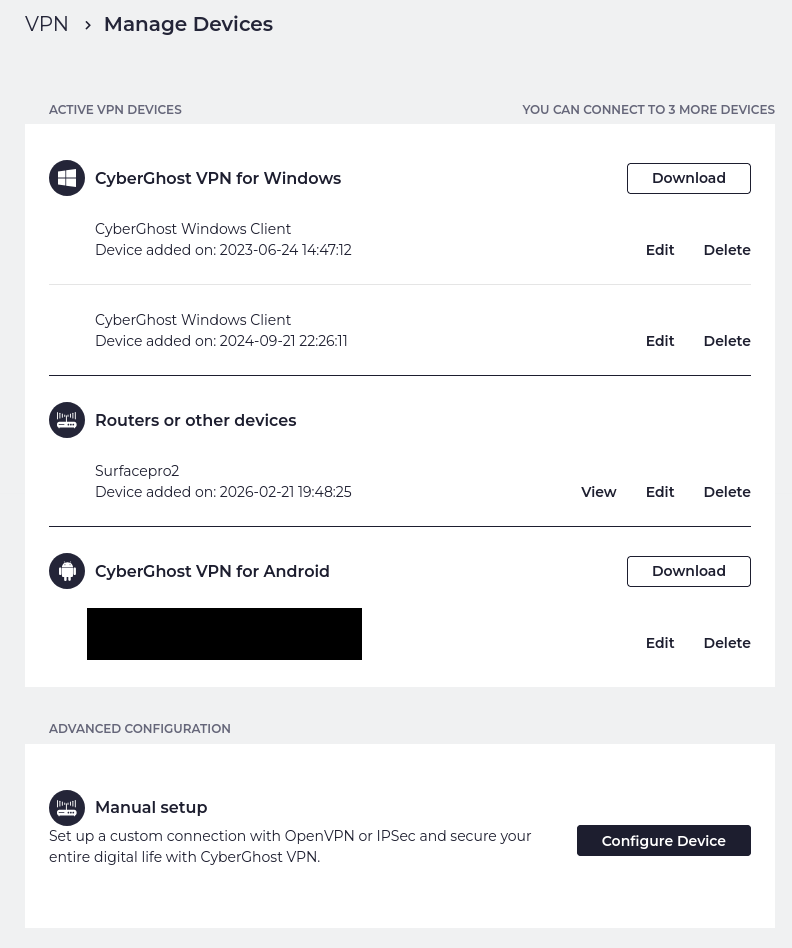Edit the 2023 CyberGhost Windows Client device
Image resolution: width=792 pixels, height=948 pixels.
click(659, 250)
